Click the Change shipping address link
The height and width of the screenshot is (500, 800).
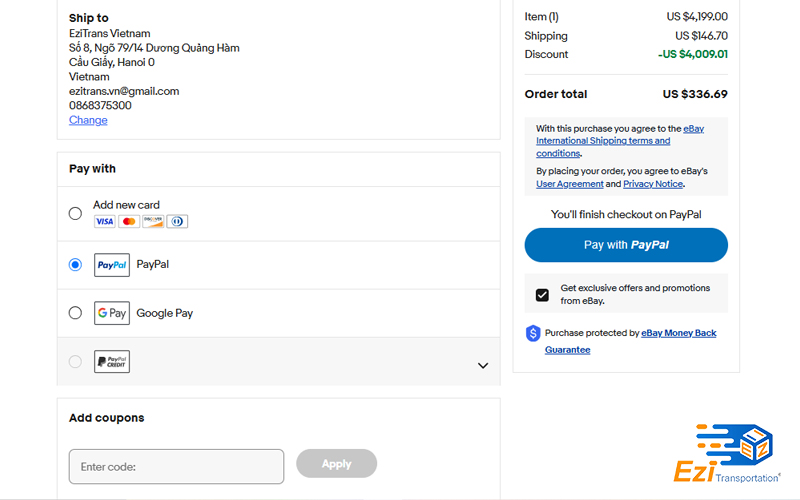88,120
